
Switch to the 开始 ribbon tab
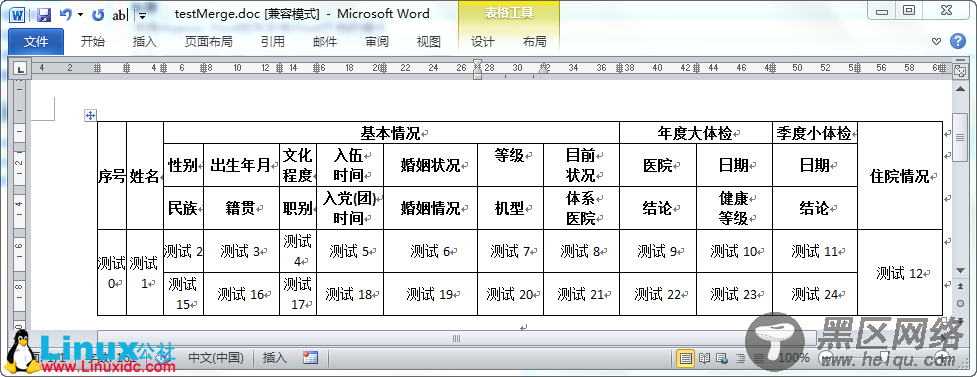[x=93, y=42]
